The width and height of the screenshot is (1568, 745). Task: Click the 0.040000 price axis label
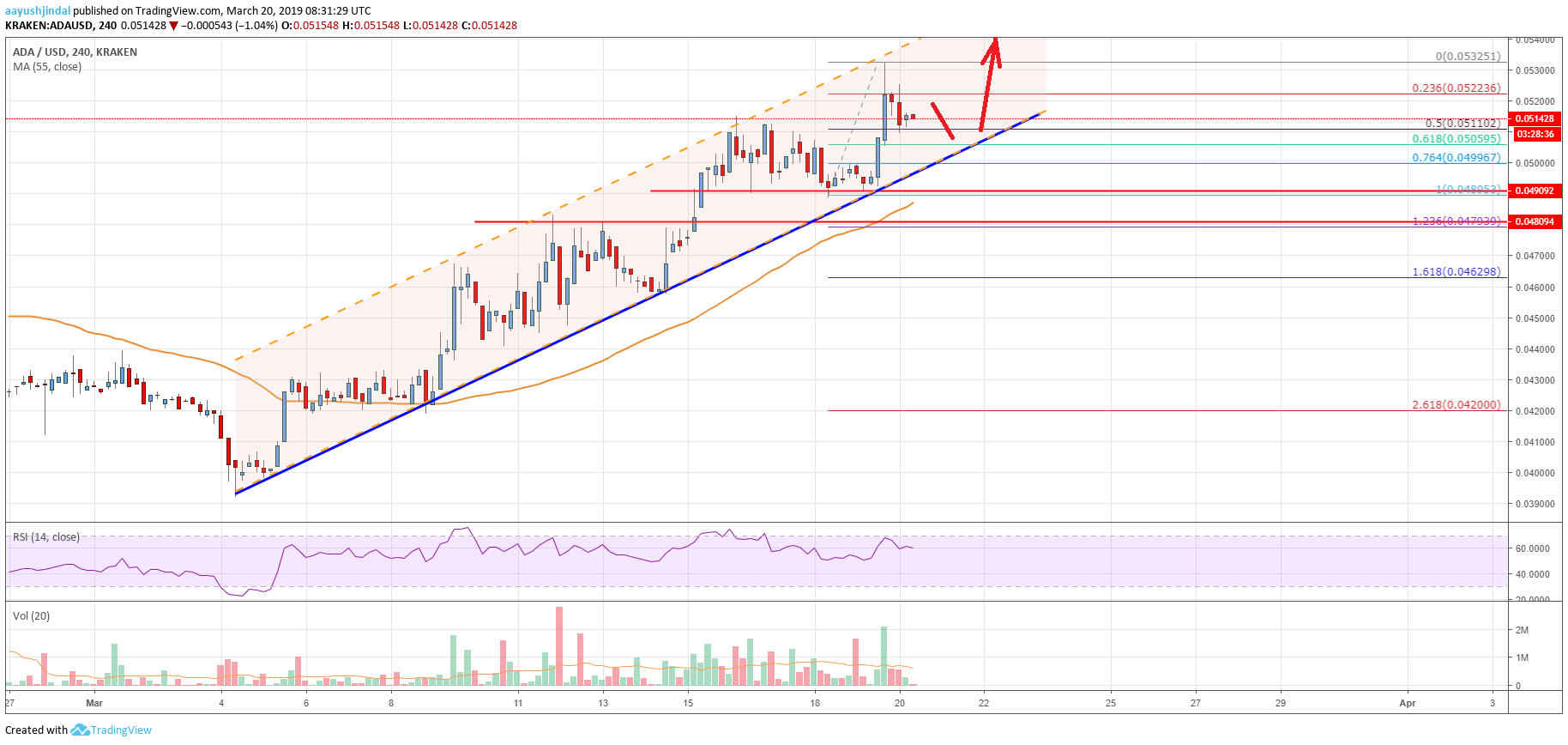pos(1535,473)
